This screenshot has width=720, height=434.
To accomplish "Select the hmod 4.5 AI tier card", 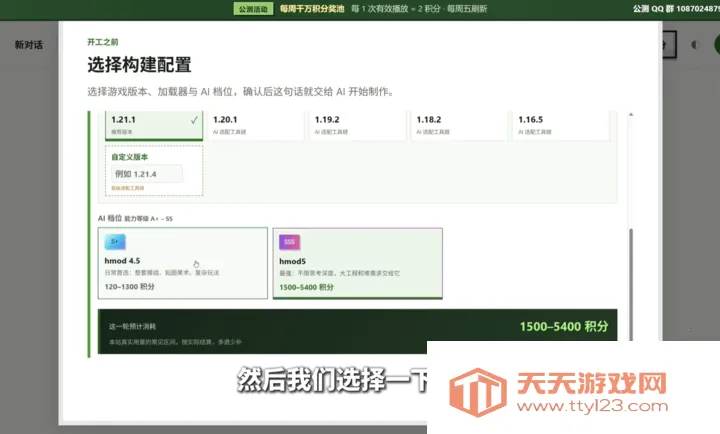I will point(183,263).
